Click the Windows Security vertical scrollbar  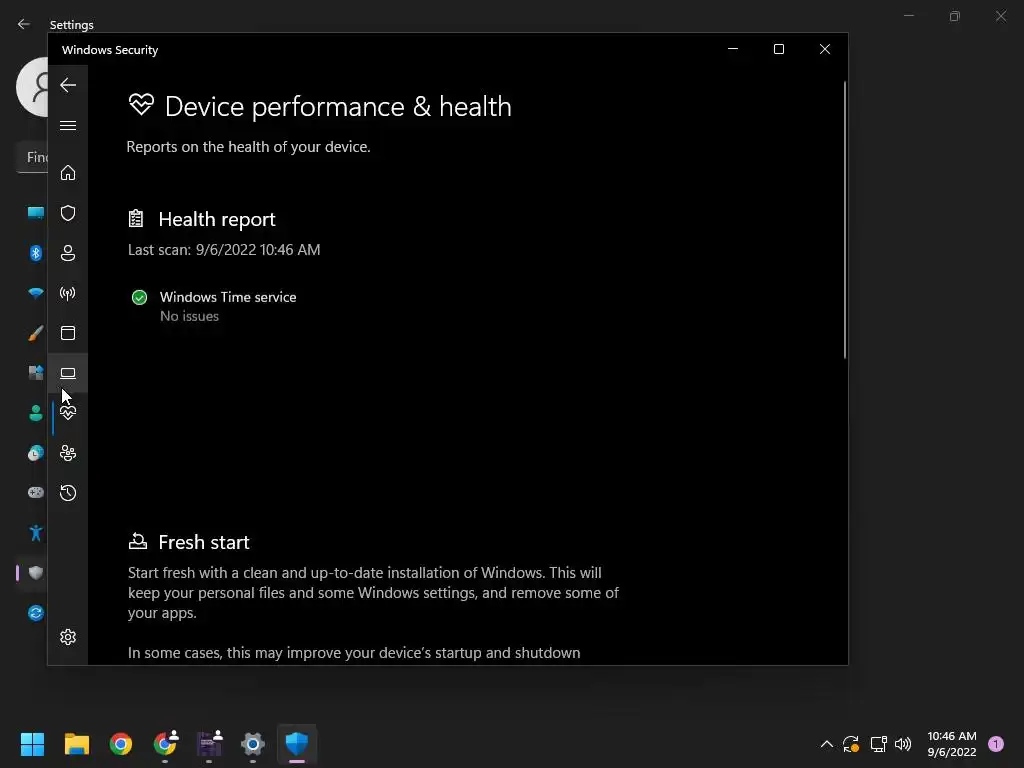(x=844, y=220)
